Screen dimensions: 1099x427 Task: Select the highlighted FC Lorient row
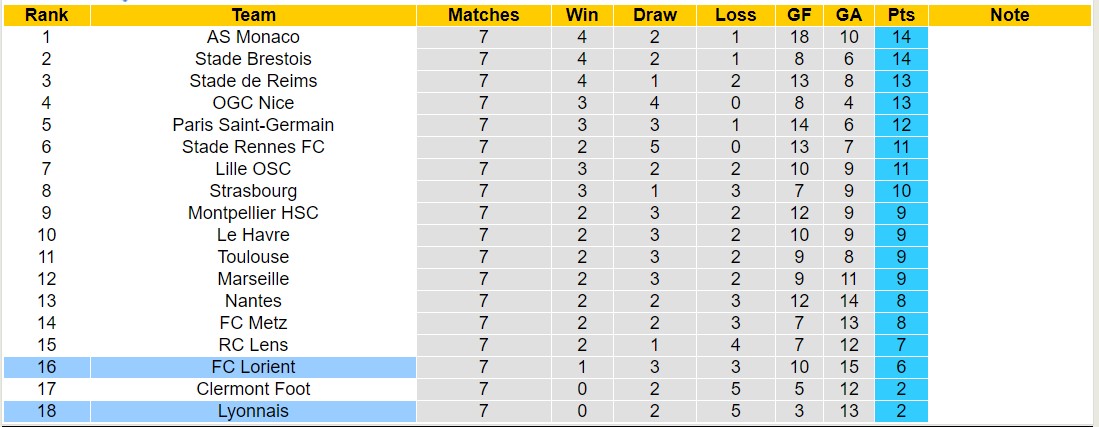click(x=253, y=367)
